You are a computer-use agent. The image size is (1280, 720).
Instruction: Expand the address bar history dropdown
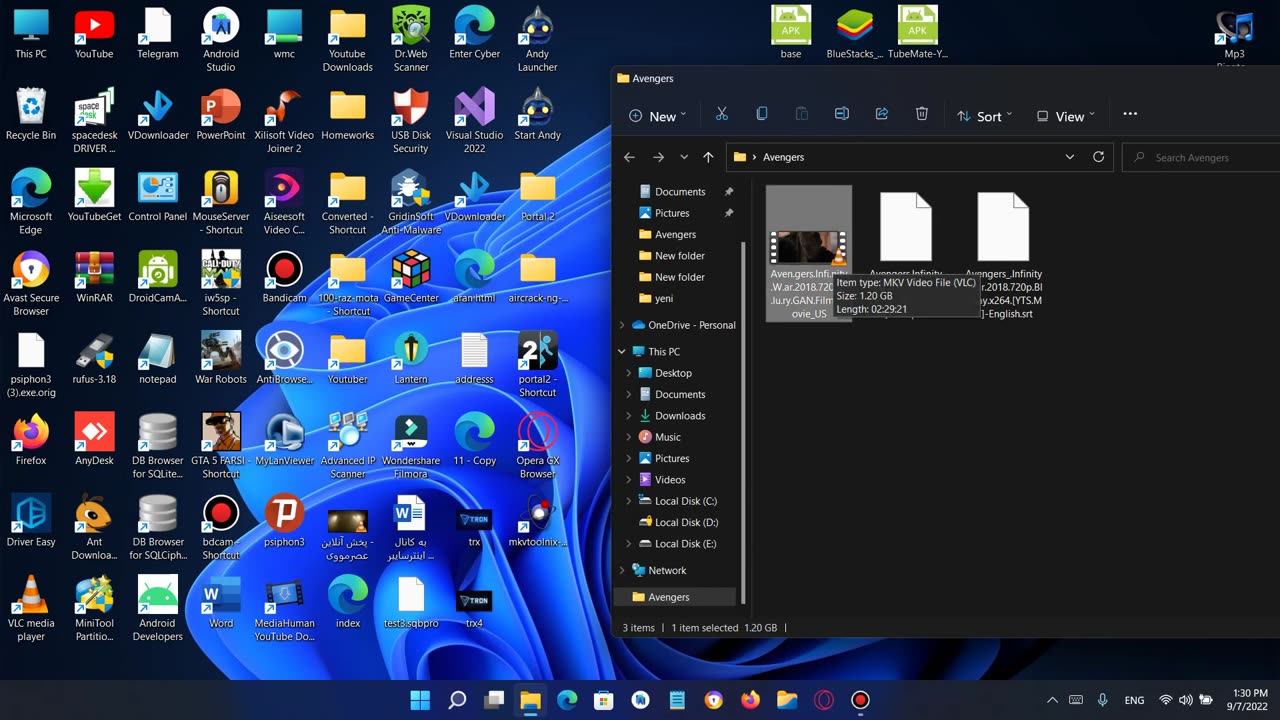[1070, 157]
